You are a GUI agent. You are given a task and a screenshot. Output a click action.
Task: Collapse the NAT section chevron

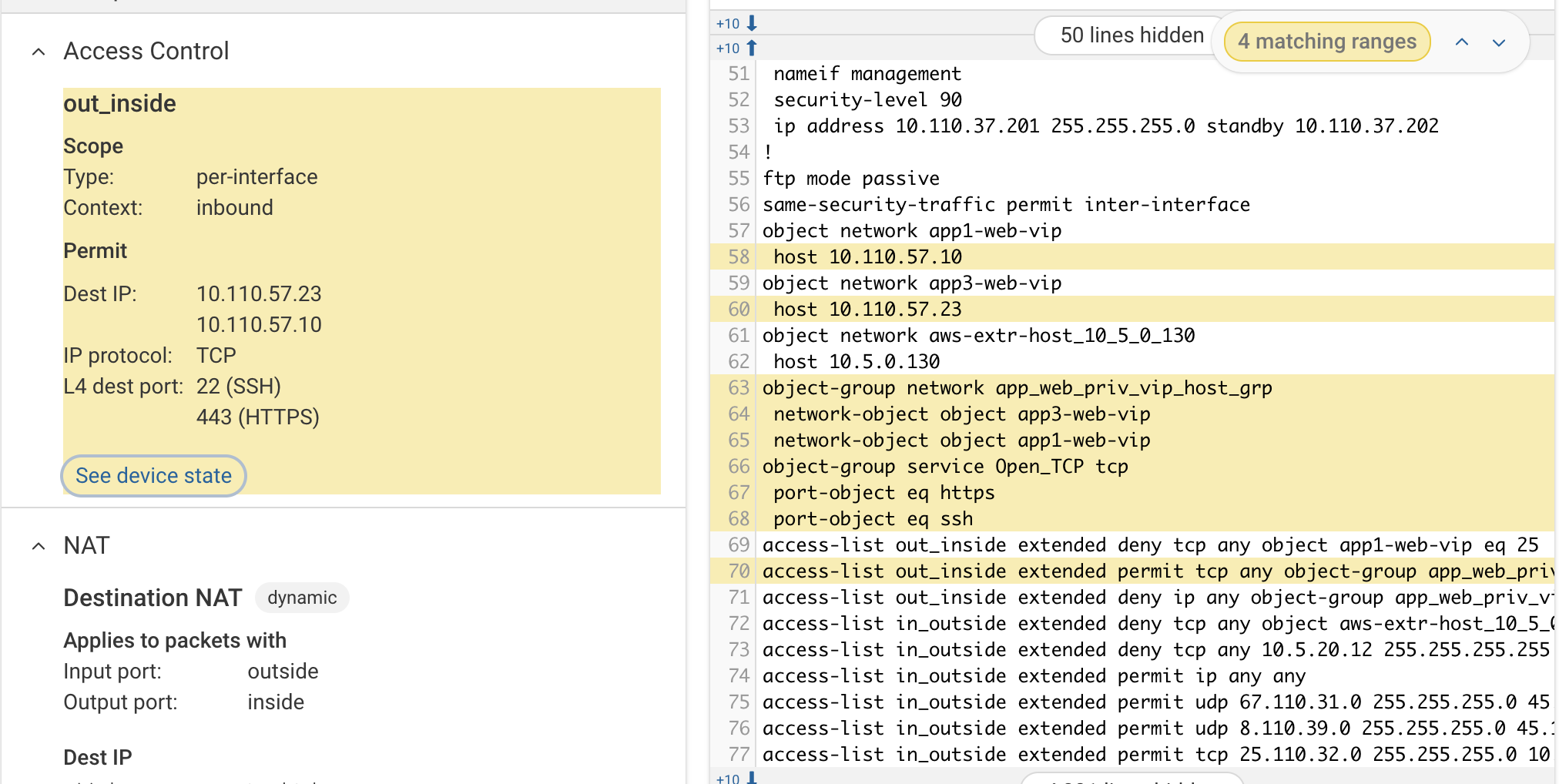(x=39, y=546)
